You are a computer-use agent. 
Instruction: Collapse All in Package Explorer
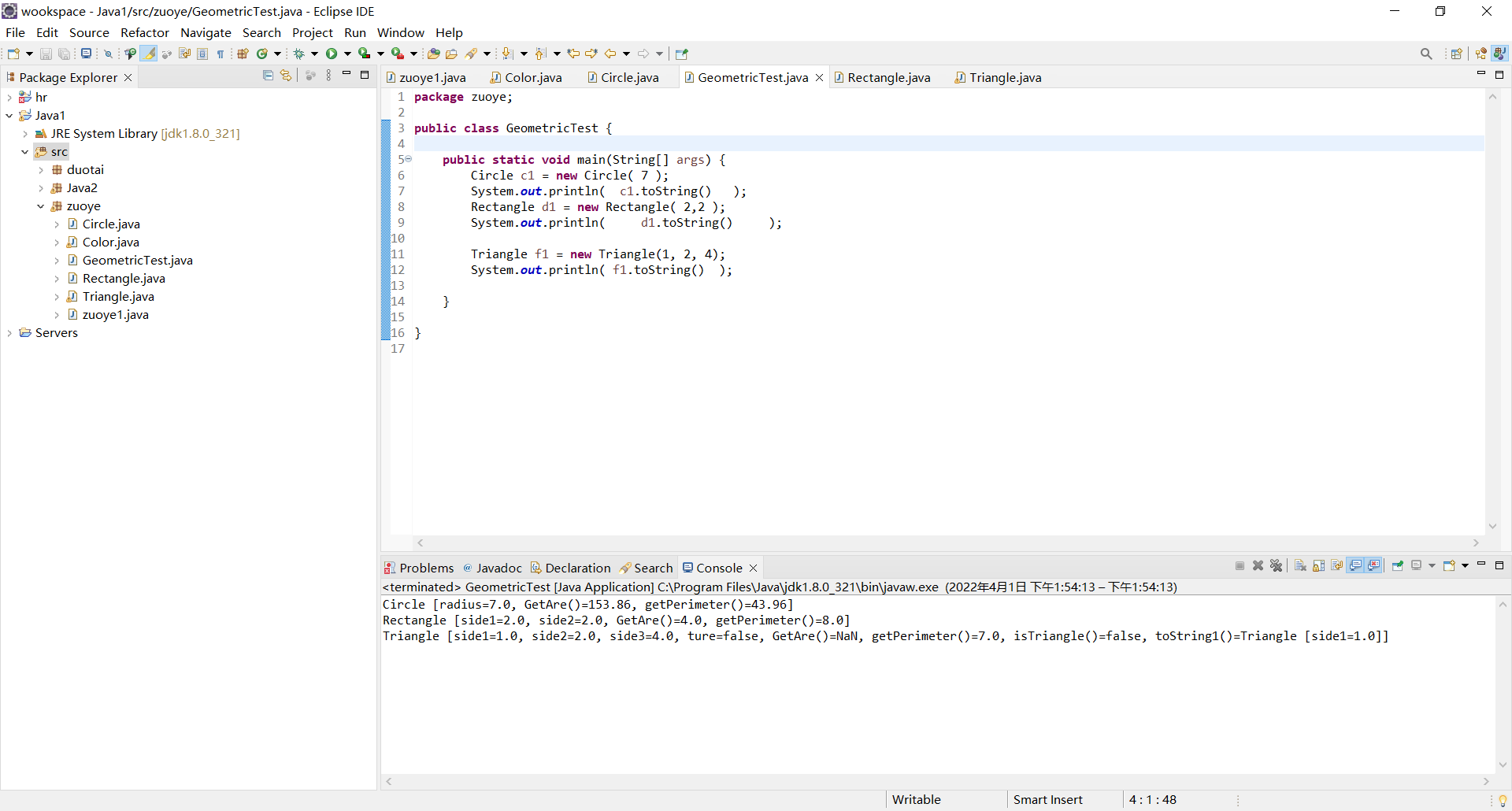[268, 76]
